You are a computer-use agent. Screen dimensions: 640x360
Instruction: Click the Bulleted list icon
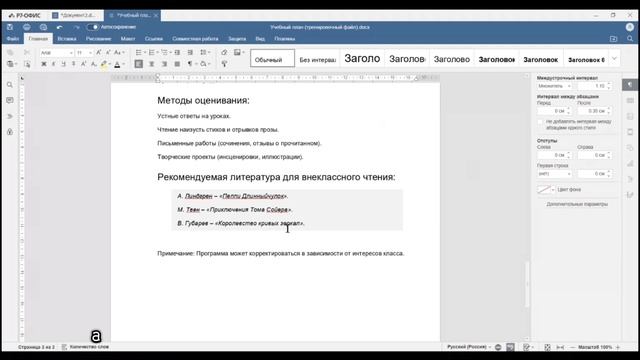point(139,53)
